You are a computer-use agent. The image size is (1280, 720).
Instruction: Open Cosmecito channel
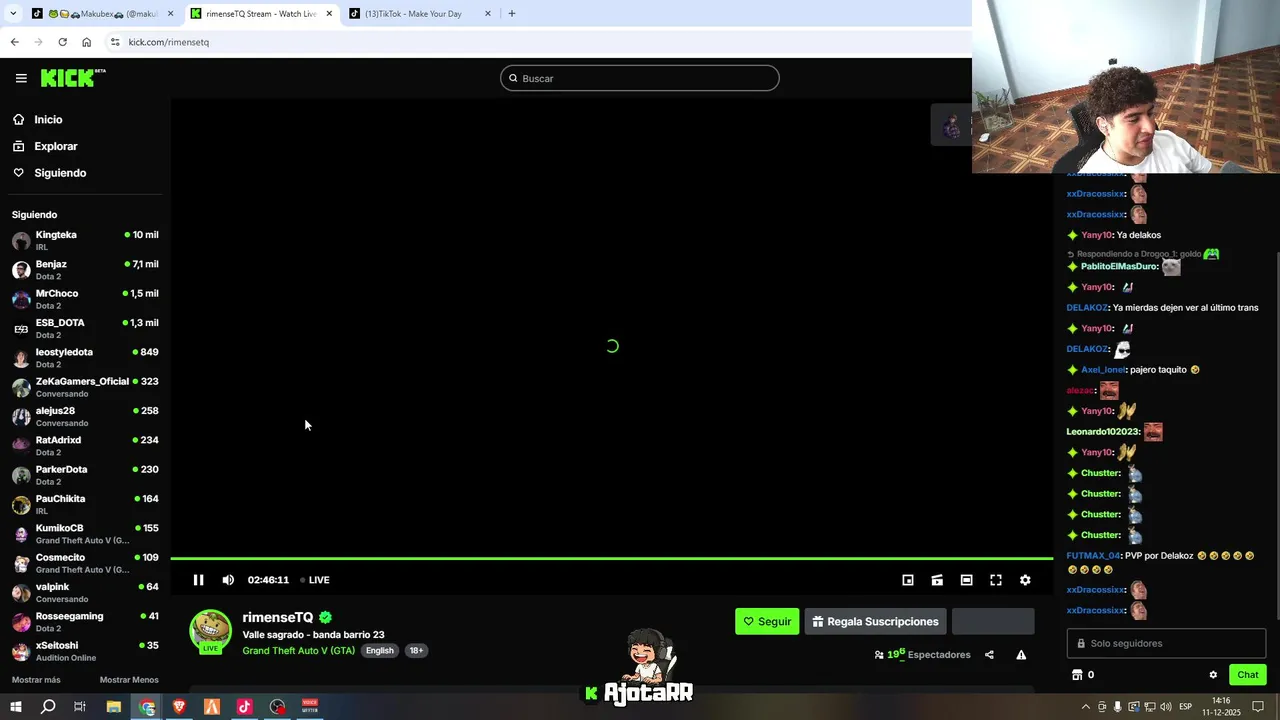(85, 563)
